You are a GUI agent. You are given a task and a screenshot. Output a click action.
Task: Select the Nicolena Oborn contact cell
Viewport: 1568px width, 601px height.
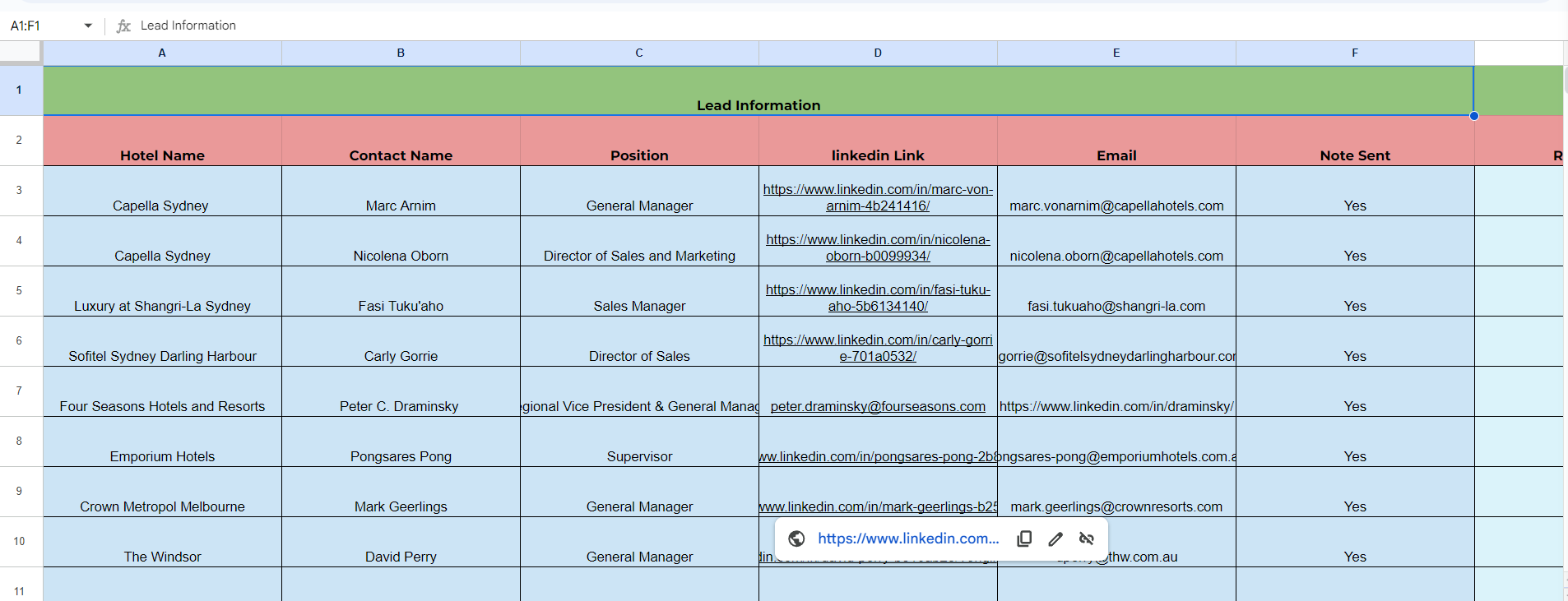click(401, 241)
